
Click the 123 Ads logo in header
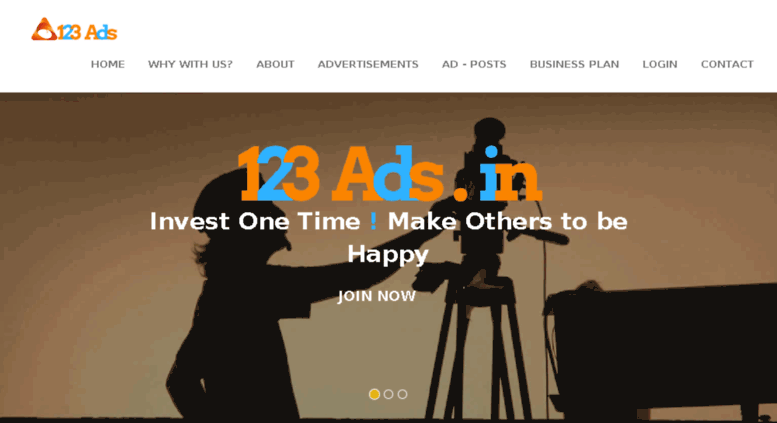coord(74,30)
